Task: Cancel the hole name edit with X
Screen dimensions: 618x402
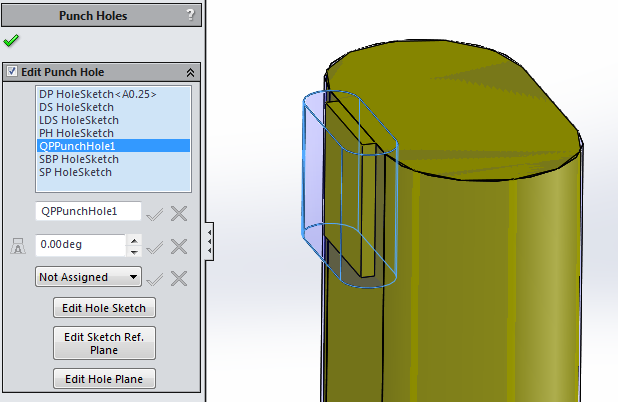Action: pos(179,212)
